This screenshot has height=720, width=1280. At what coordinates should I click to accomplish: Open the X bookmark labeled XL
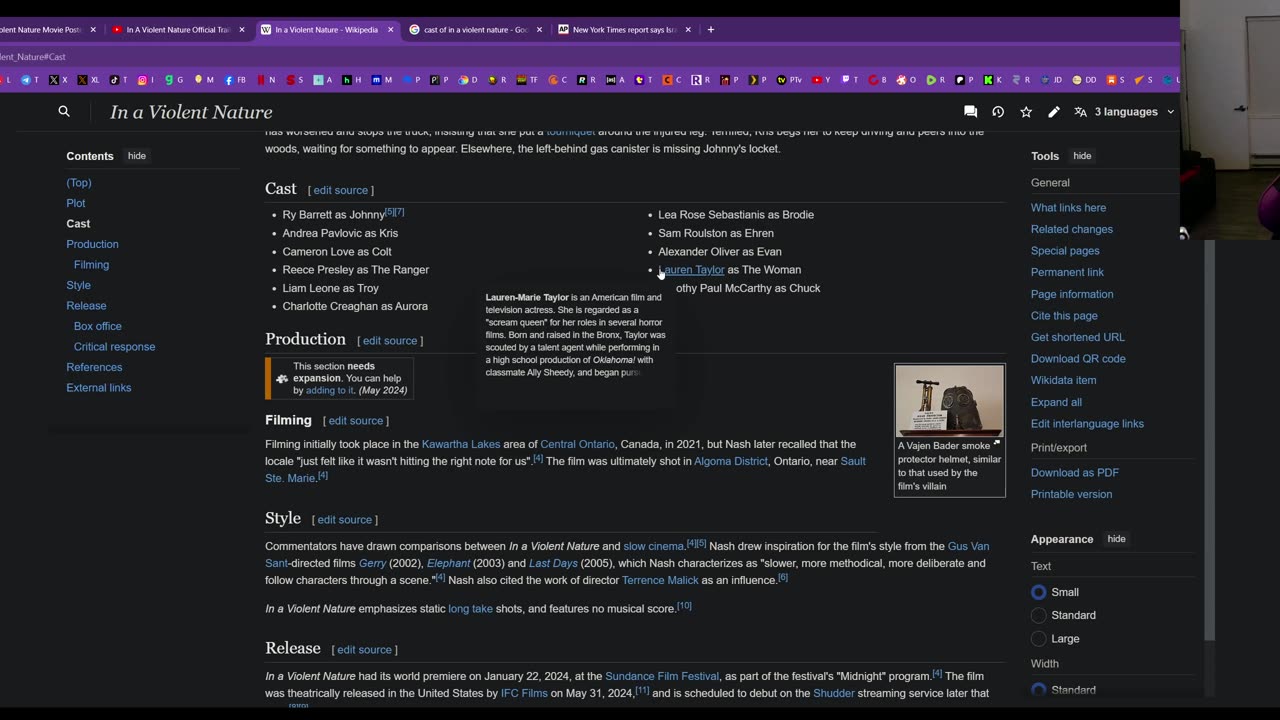click(88, 80)
